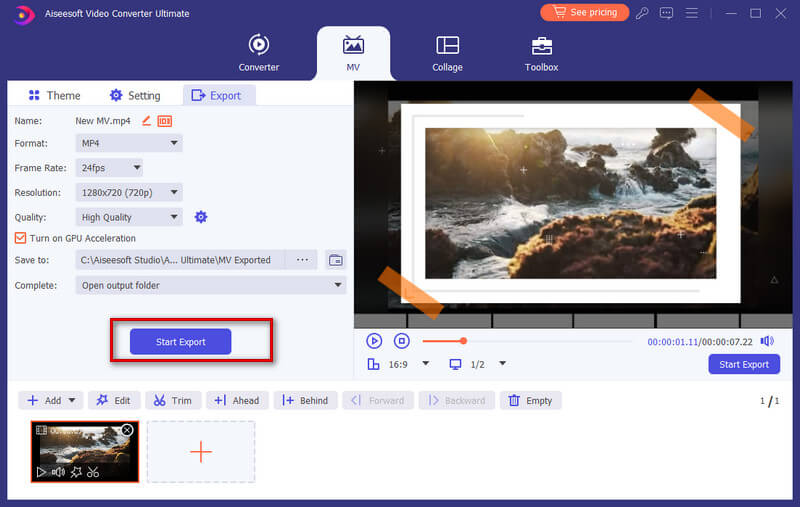The width and height of the screenshot is (800, 507).
Task: Click the Ahead button
Action: (237, 400)
